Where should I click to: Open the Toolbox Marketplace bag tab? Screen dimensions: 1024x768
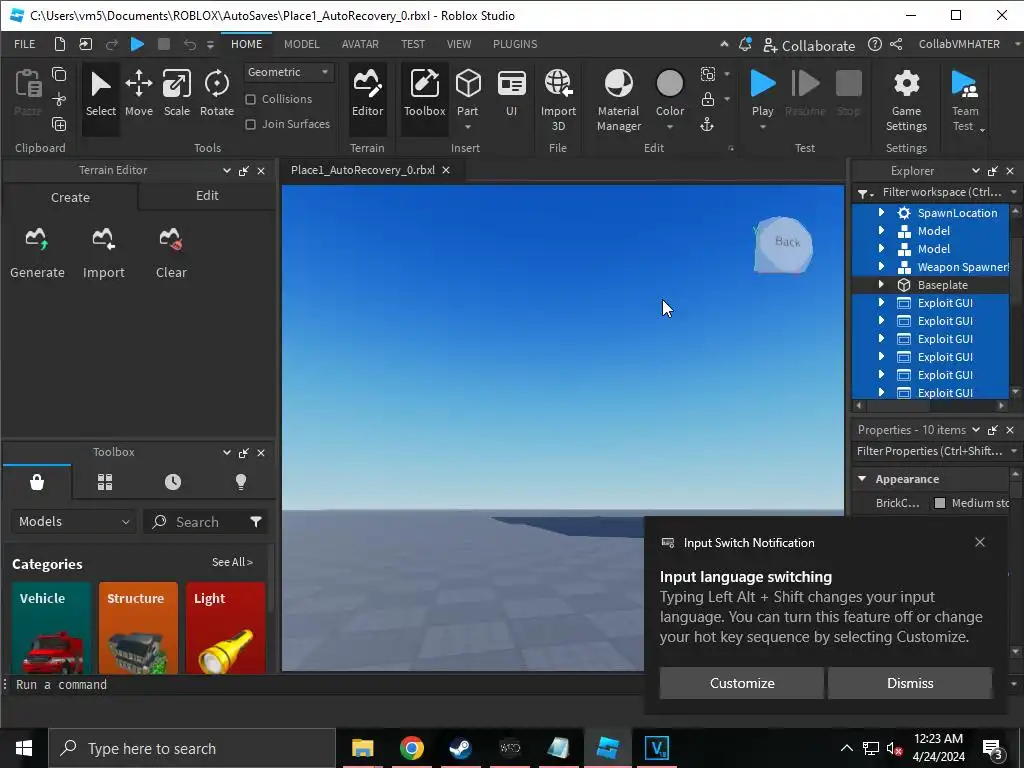[x=37, y=483]
